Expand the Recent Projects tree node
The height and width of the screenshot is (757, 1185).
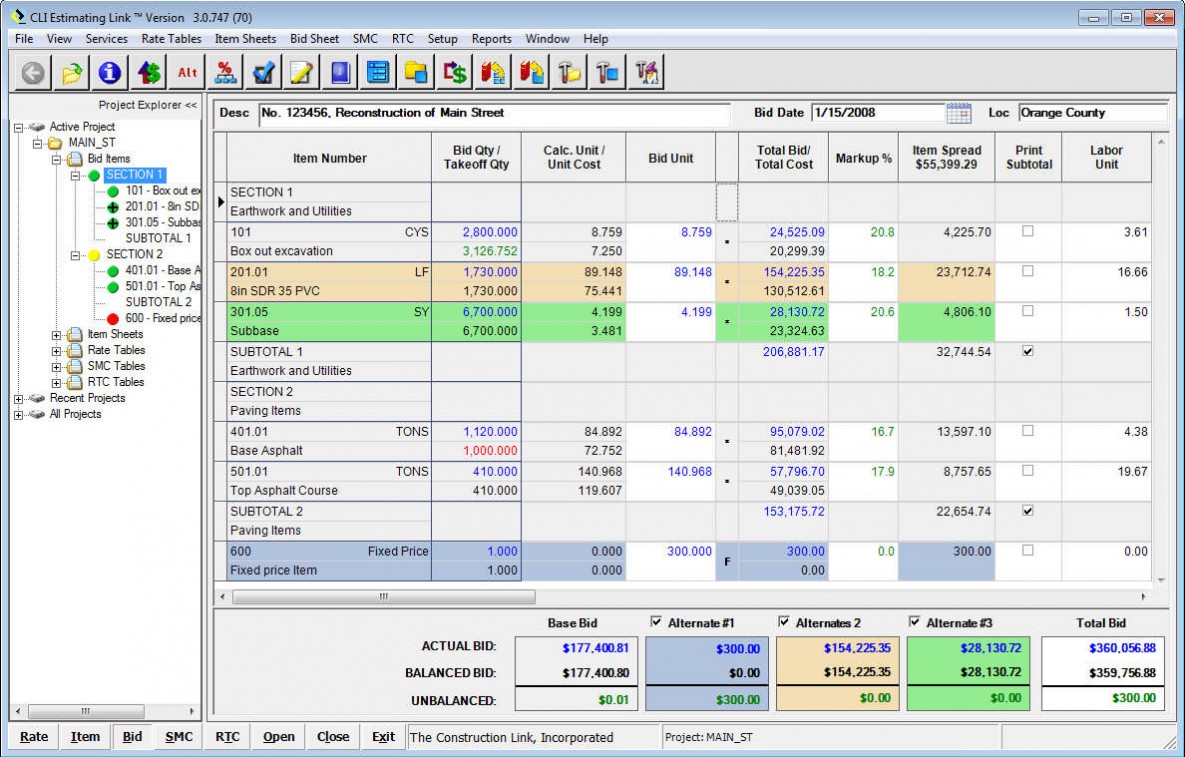pyautogui.click(x=19, y=399)
